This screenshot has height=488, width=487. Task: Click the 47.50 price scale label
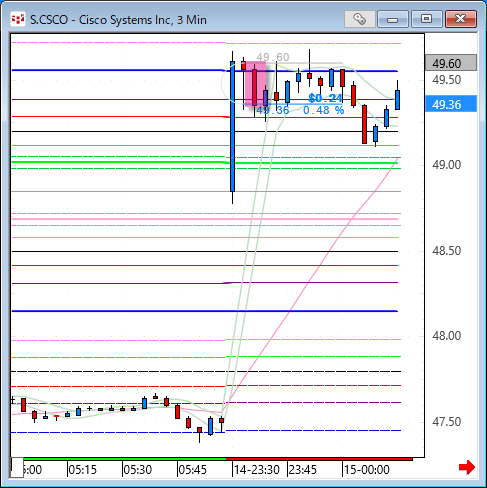coord(447,422)
